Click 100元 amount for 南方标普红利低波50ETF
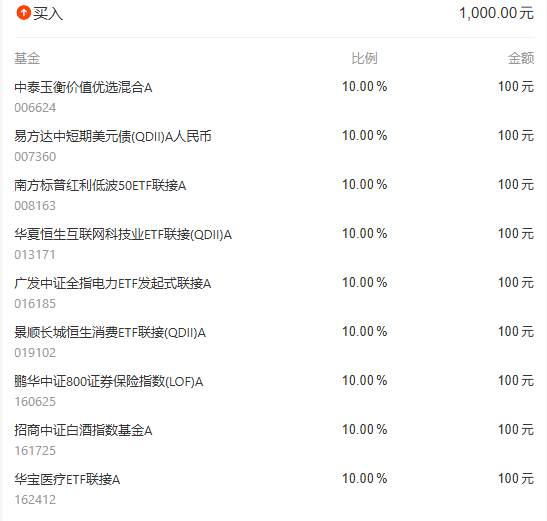The width and height of the screenshot is (547, 521). pos(516,185)
